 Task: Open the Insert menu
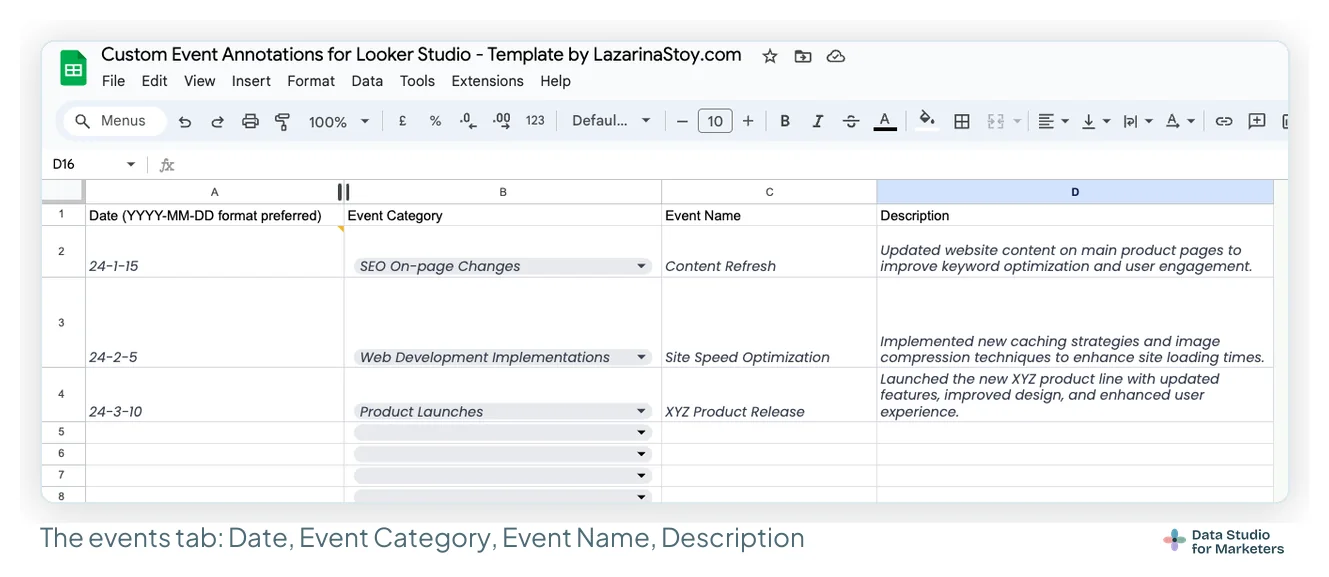251,81
